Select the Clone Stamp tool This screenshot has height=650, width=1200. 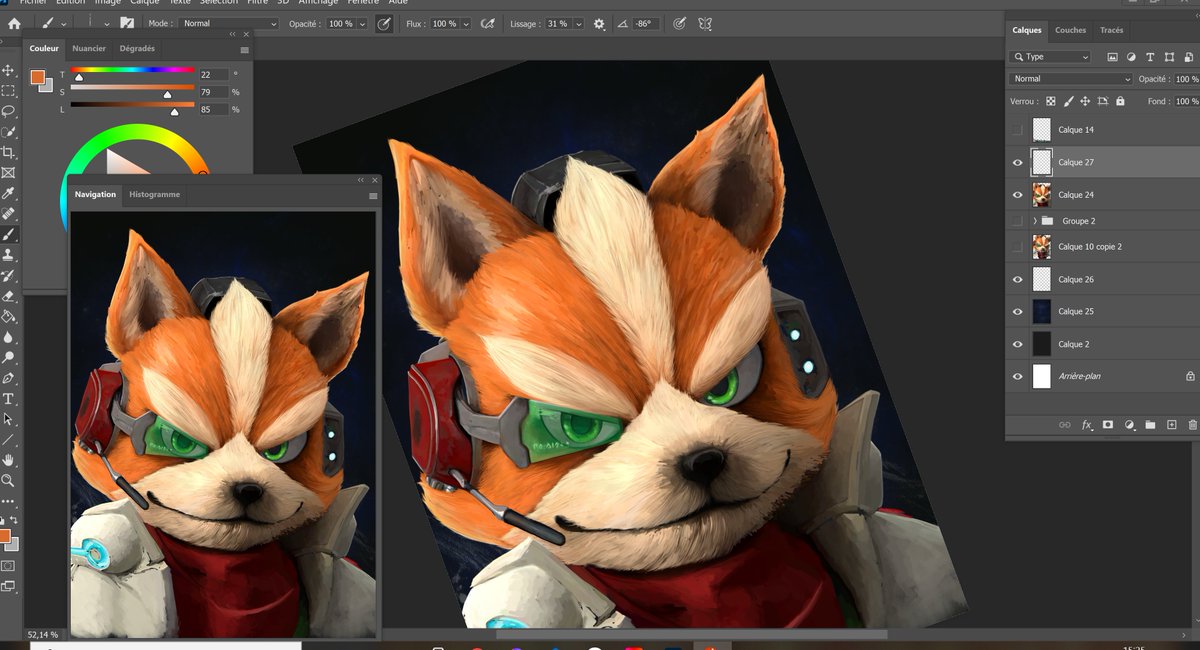pyautogui.click(x=8, y=254)
